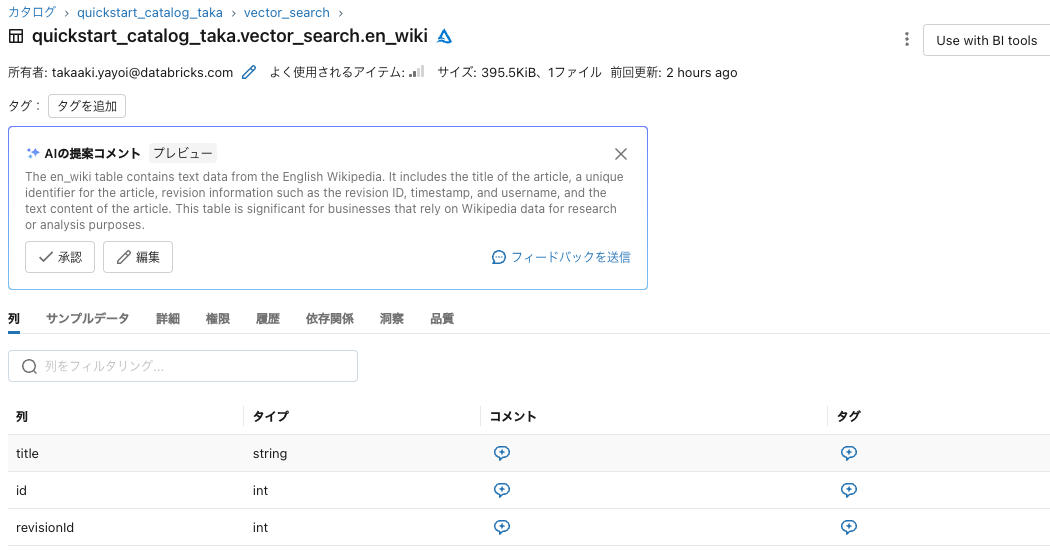This screenshot has height=550, width=1050.
Task: Click the 2 hours ago update time
Action: click(702, 72)
